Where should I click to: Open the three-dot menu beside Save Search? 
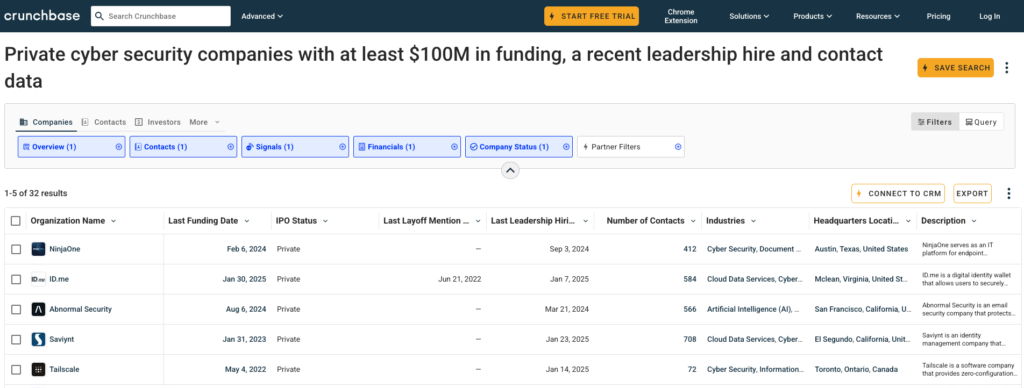1006,67
